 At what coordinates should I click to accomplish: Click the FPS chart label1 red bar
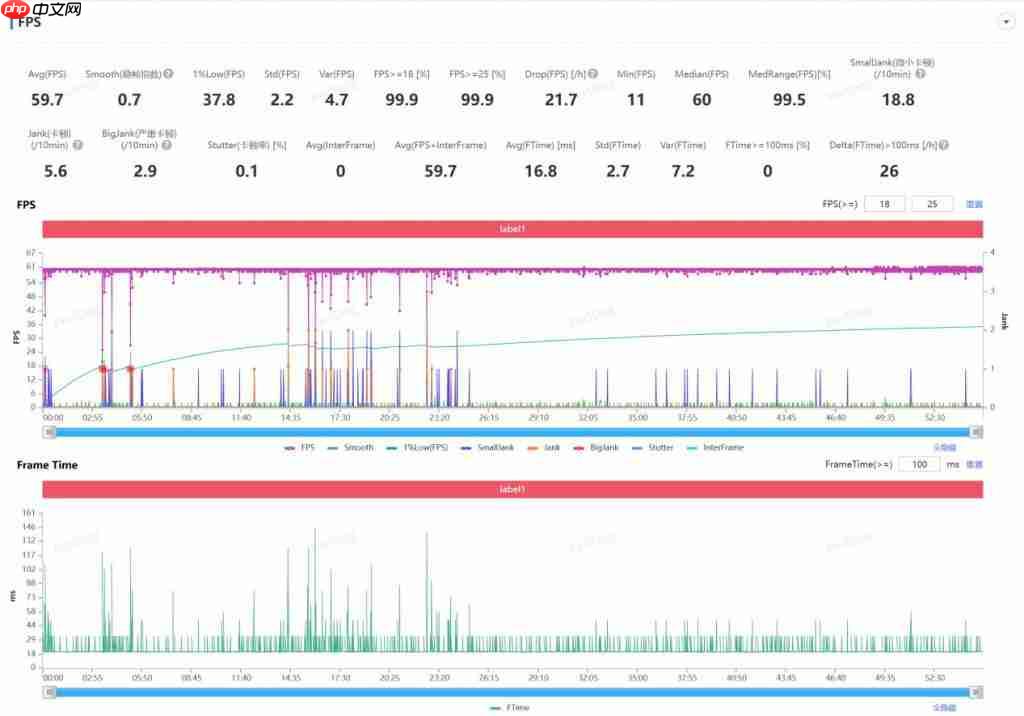pyautogui.click(x=512, y=229)
